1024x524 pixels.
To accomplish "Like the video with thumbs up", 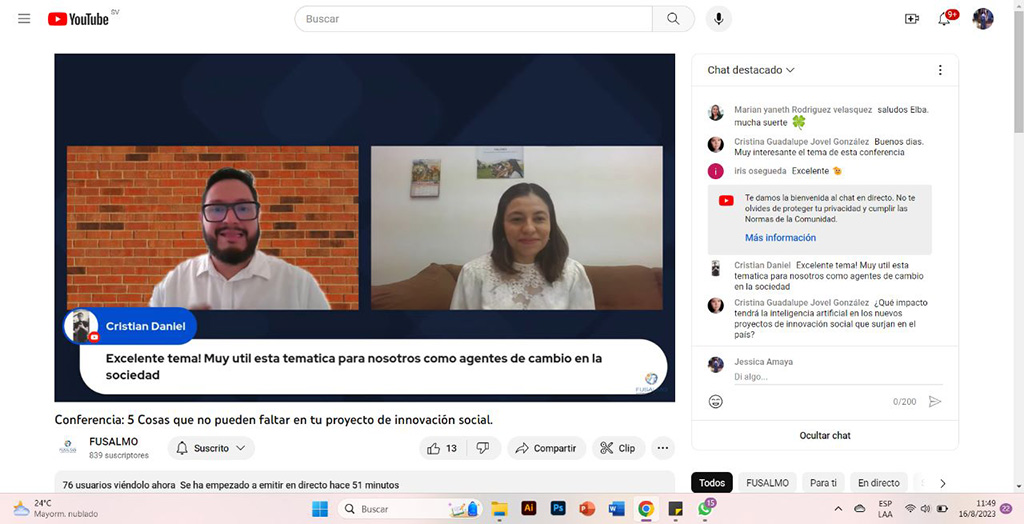I will pyautogui.click(x=442, y=448).
